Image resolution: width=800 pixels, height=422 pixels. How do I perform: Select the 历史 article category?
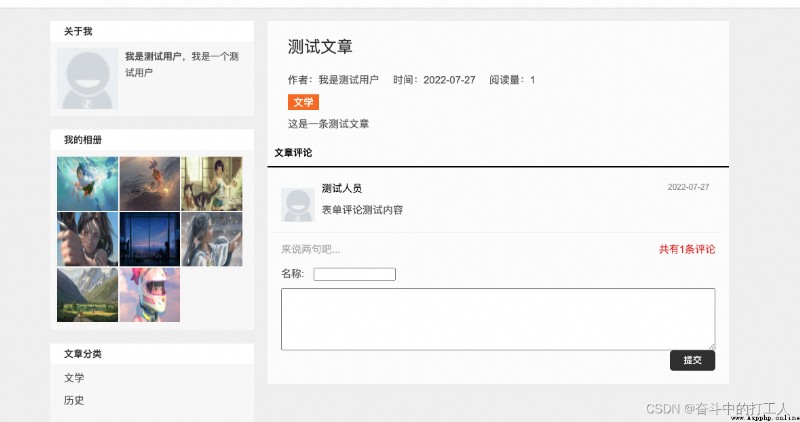click(x=74, y=400)
